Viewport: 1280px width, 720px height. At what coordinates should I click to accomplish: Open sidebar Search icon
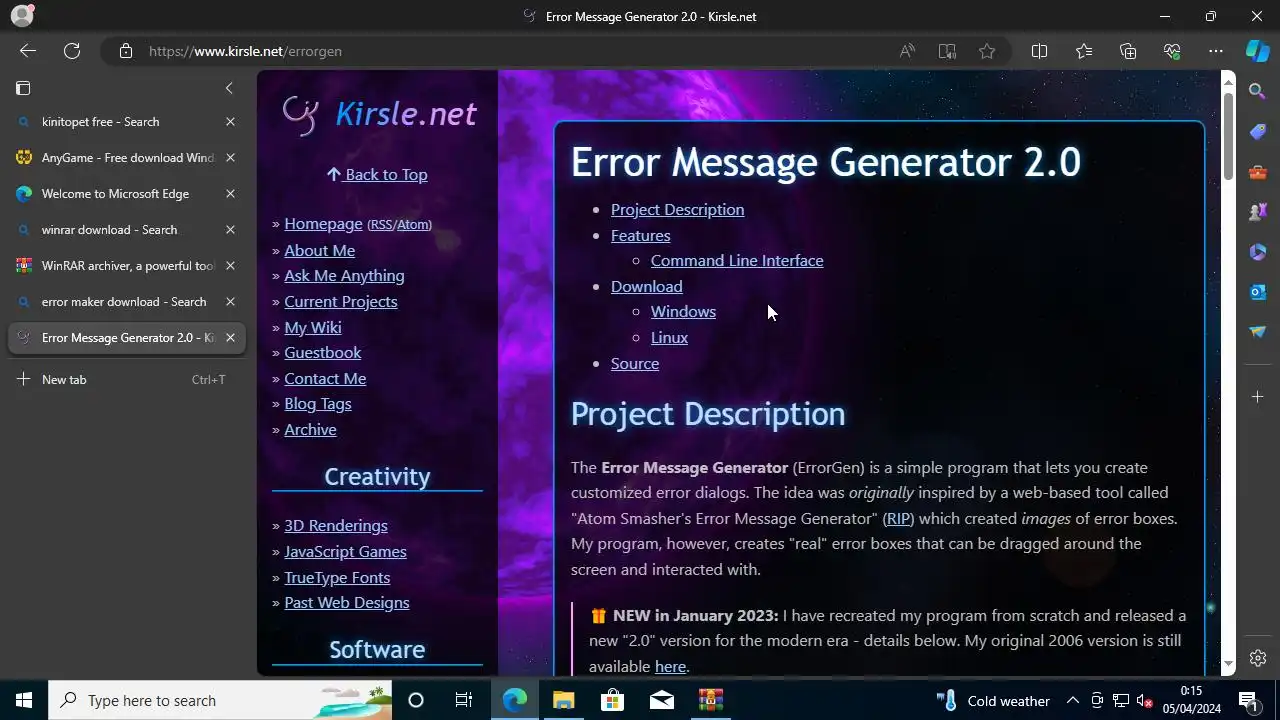1258,92
